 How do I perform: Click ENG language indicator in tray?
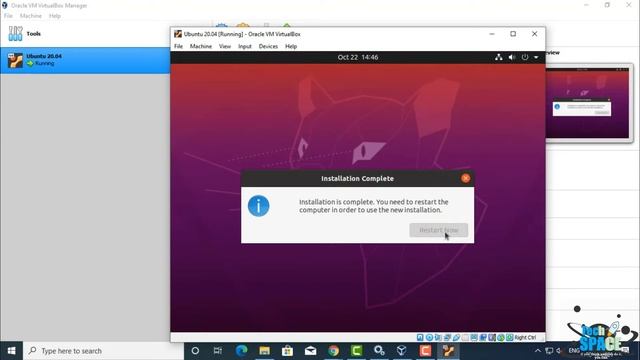[x=573, y=351]
